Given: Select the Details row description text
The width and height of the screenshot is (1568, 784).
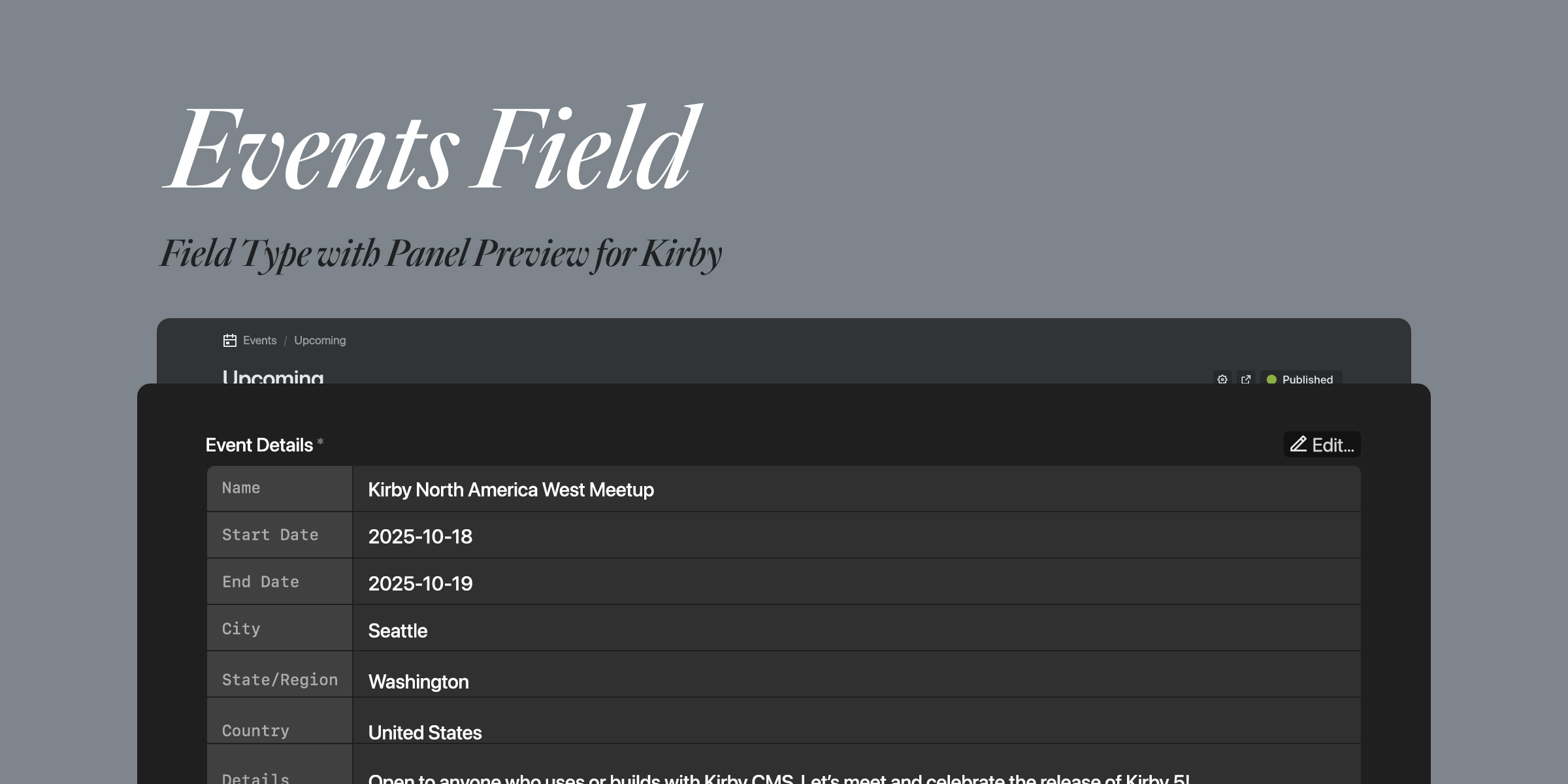Looking at the screenshot, I should (719, 779).
